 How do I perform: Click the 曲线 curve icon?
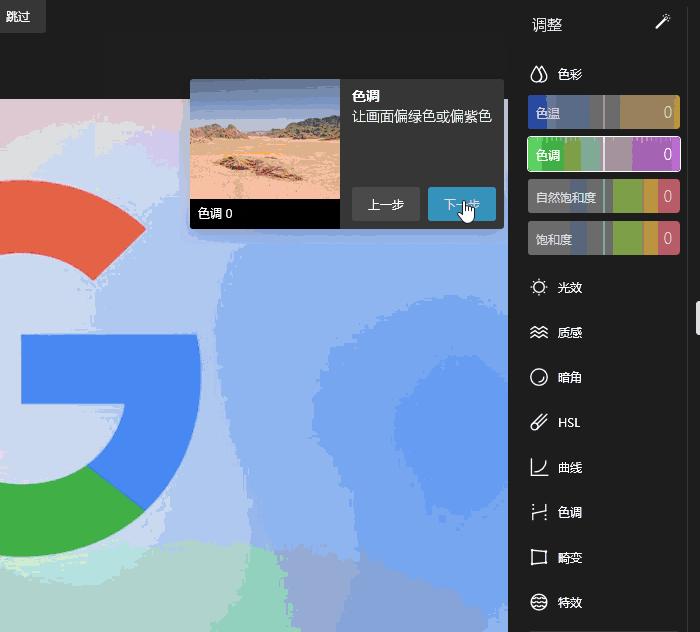coord(538,467)
